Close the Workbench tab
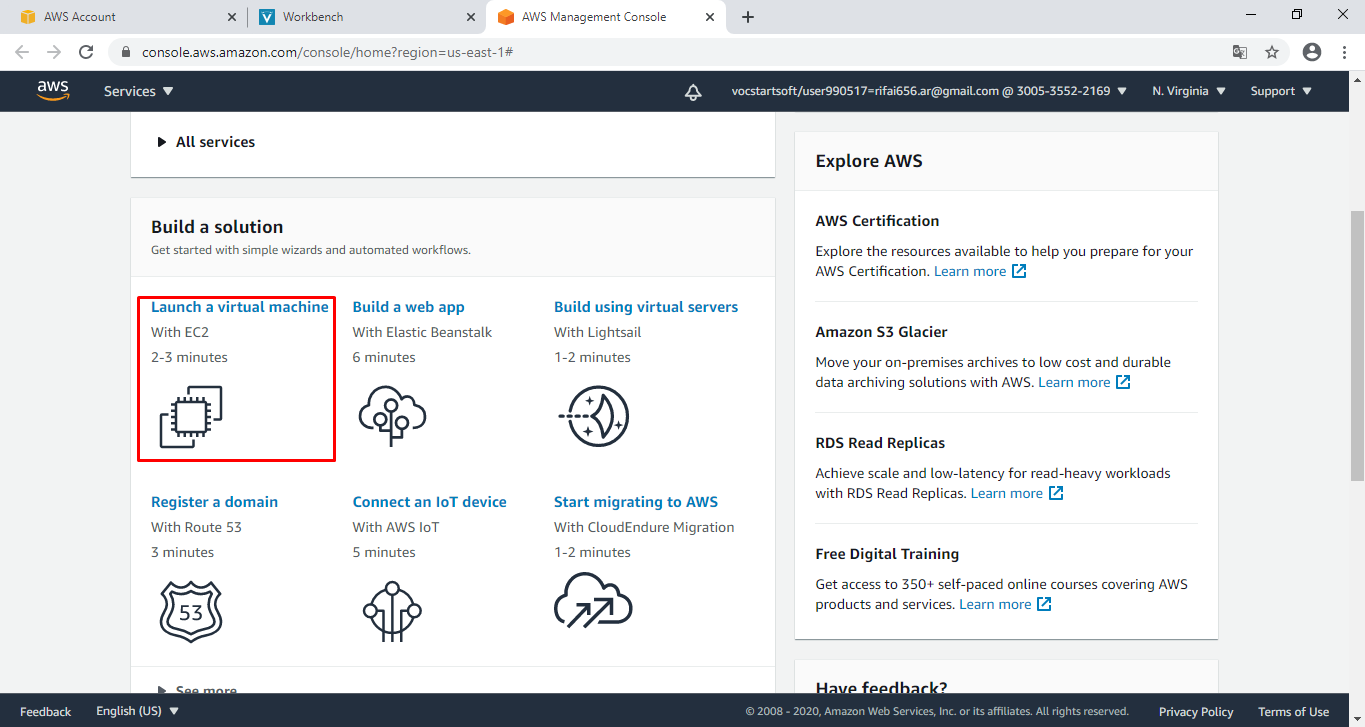 [x=471, y=17]
